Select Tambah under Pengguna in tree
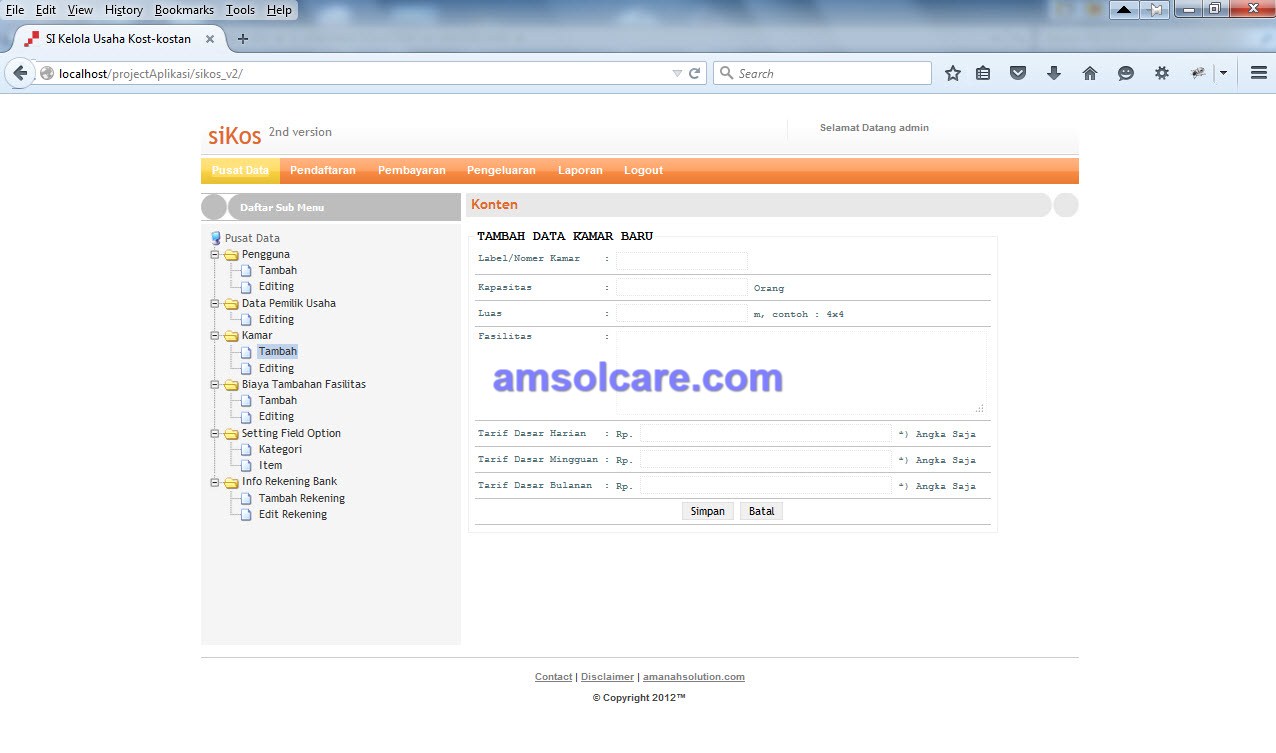The height and width of the screenshot is (753, 1276). coord(278,271)
